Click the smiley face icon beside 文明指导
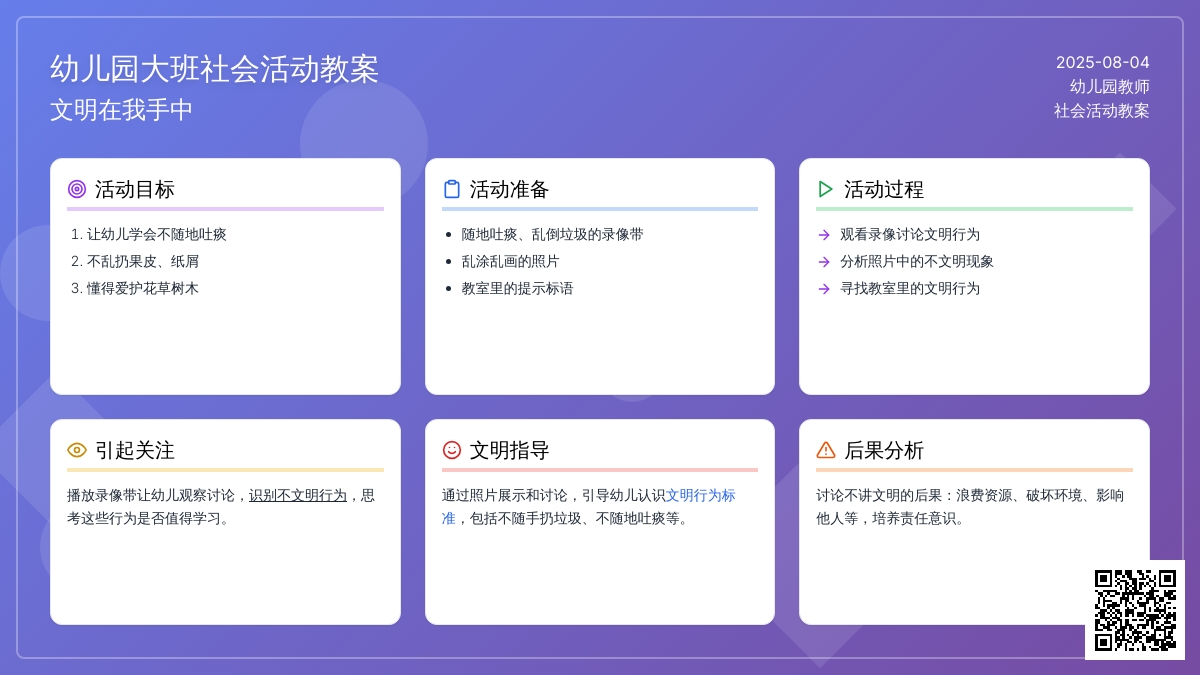 coord(452,450)
